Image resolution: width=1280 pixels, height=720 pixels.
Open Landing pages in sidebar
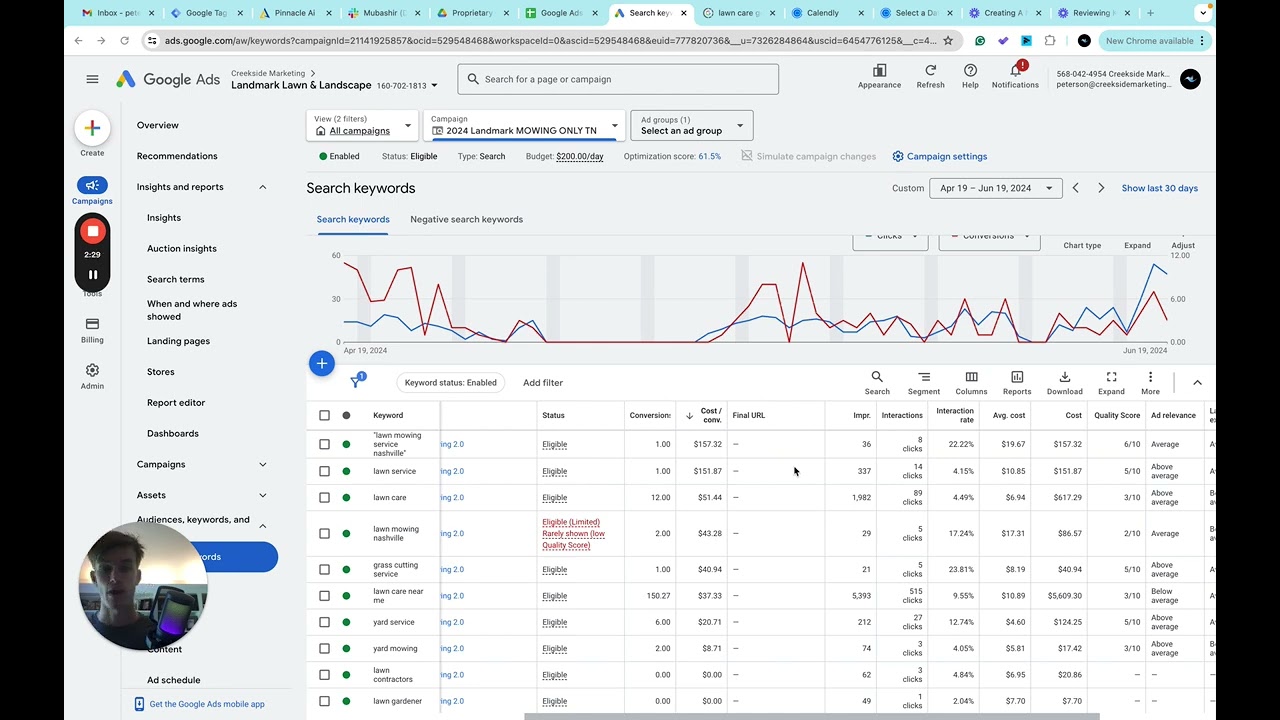pos(178,341)
